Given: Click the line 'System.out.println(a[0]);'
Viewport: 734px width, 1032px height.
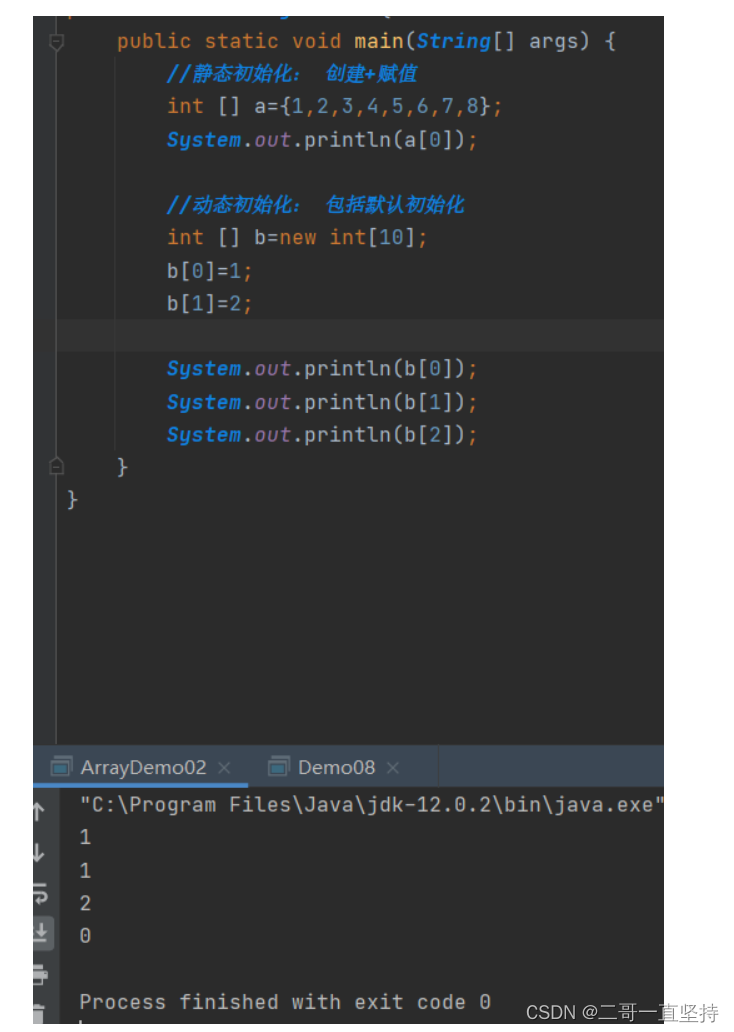Looking at the screenshot, I should (x=322, y=140).
